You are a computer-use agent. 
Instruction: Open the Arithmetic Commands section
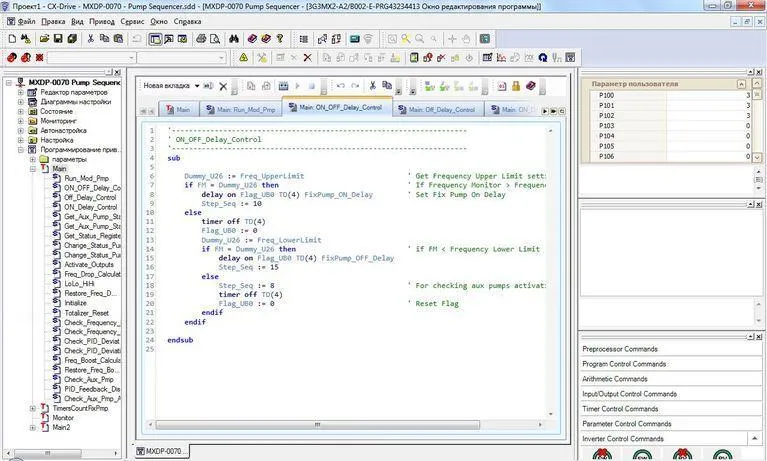(615, 379)
